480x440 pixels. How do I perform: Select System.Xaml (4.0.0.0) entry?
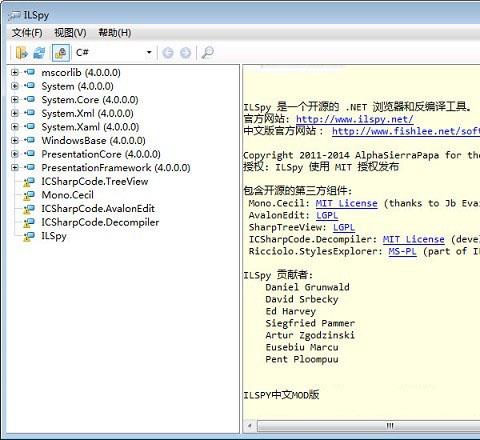click(90, 127)
